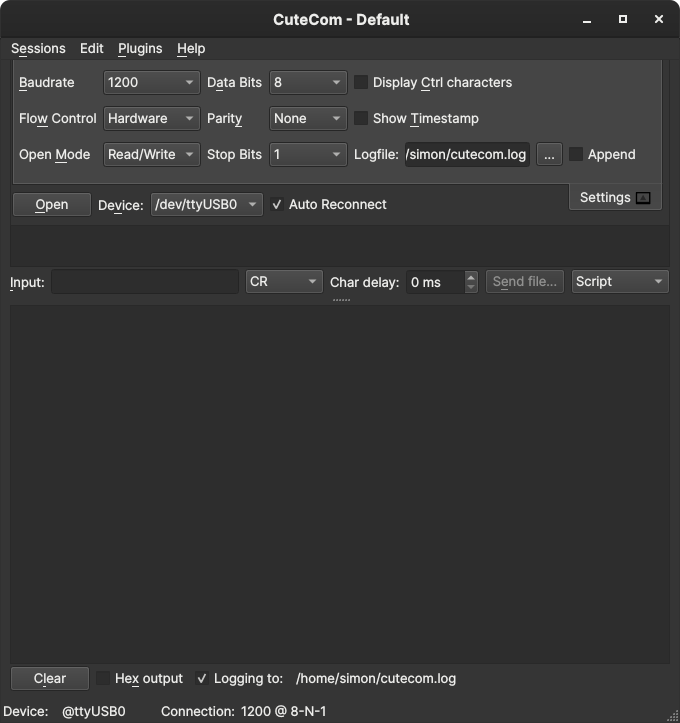Open the Sessions menu
The height and width of the screenshot is (723, 680).
(38, 48)
